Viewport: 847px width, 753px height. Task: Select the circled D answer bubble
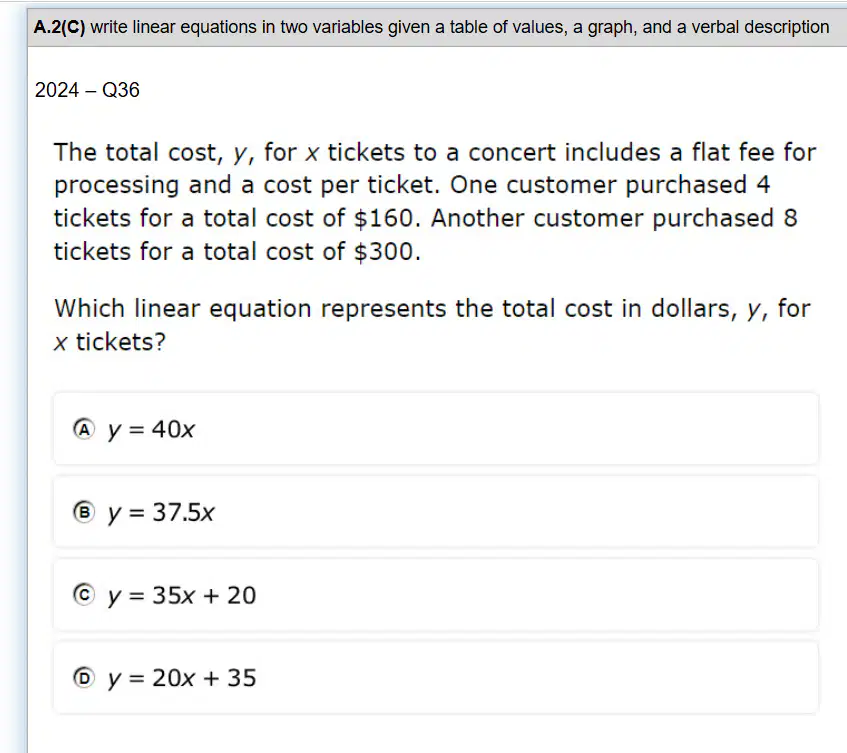84,677
